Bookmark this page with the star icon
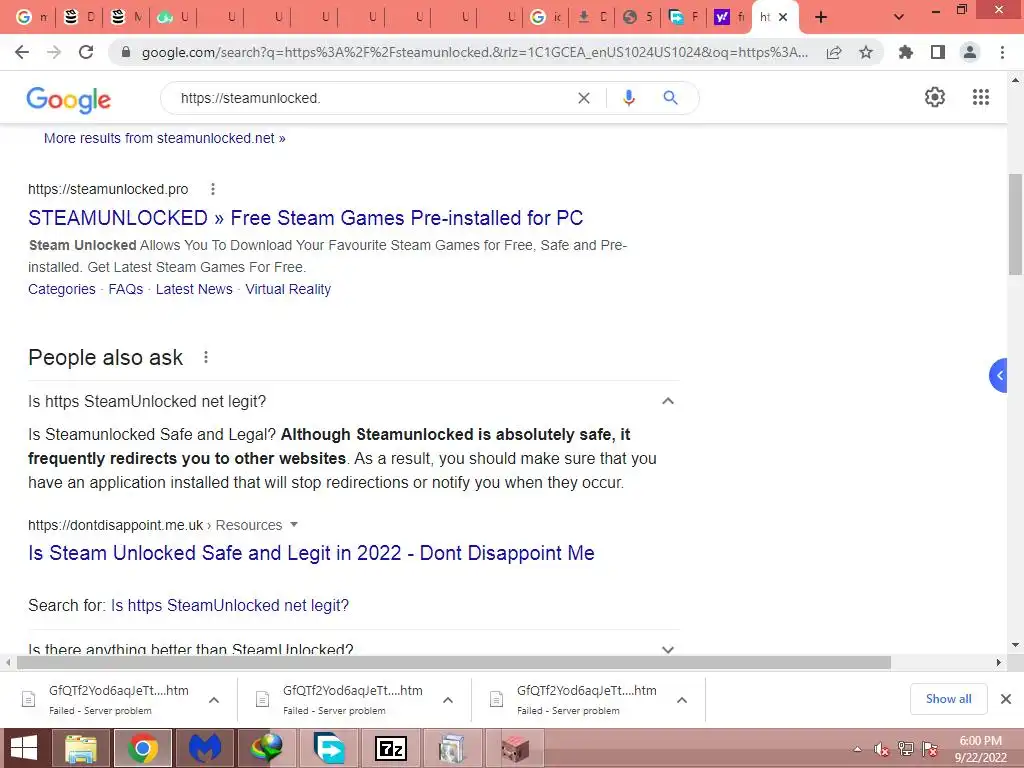Image resolution: width=1024 pixels, height=768 pixels. 866,52
